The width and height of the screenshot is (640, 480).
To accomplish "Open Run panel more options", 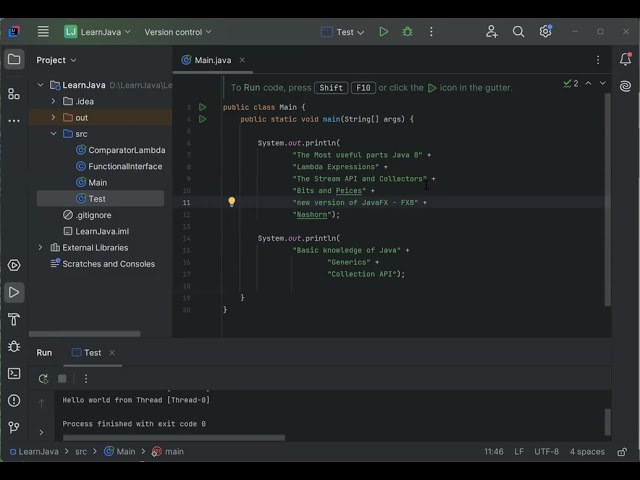I will (86, 379).
